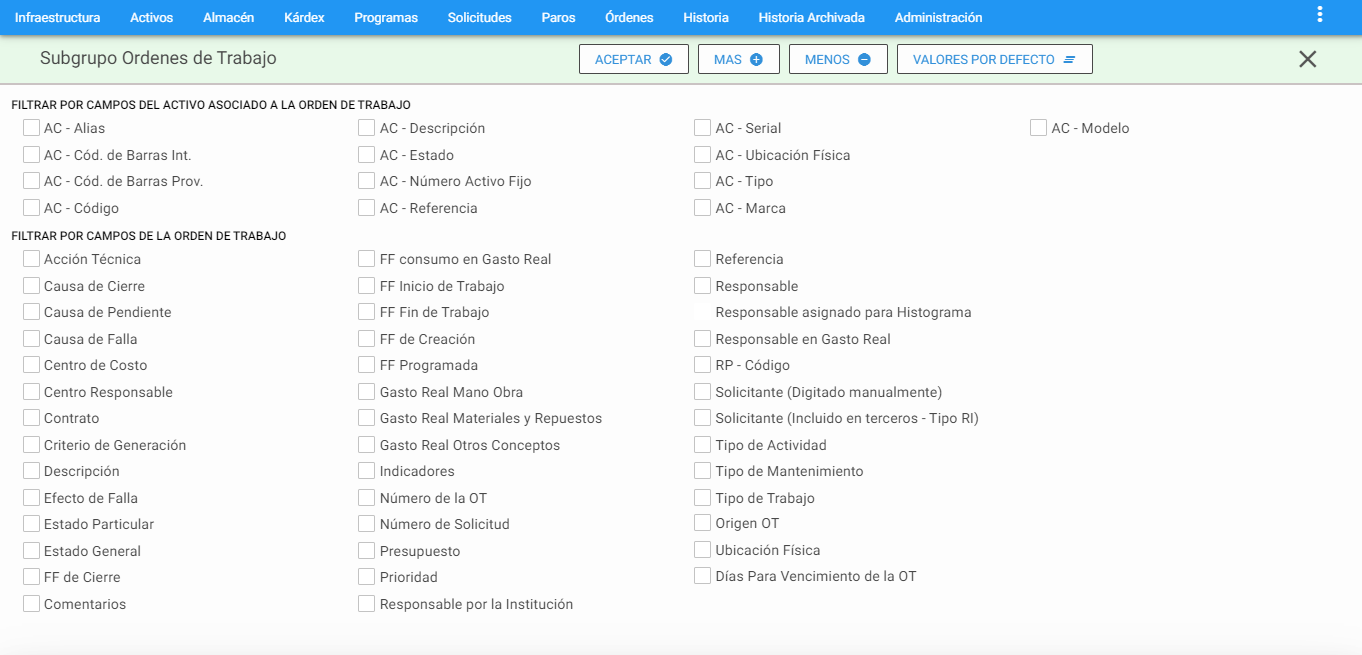The image size is (1362, 655).
Task: Click the checkmark icon on the ACEPTAR button
Action: (x=666, y=59)
